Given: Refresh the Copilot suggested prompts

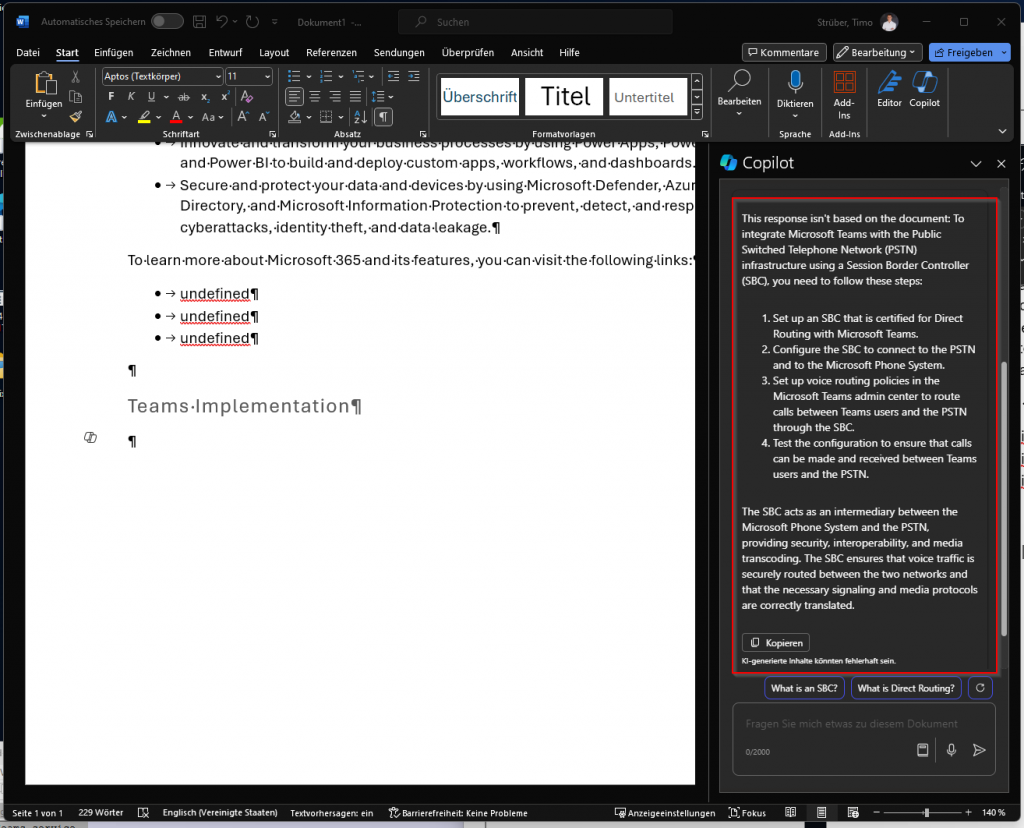Looking at the screenshot, I should point(980,688).
